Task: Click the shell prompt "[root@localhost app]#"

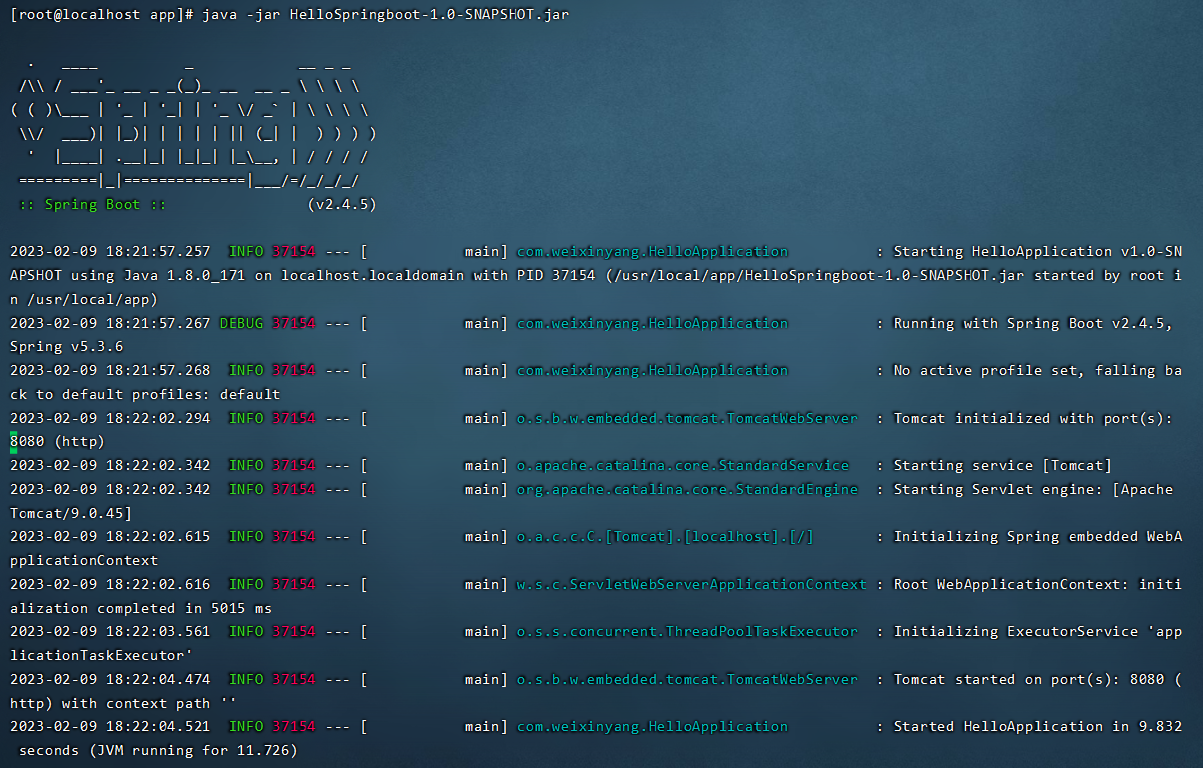Action: point(101,15)
